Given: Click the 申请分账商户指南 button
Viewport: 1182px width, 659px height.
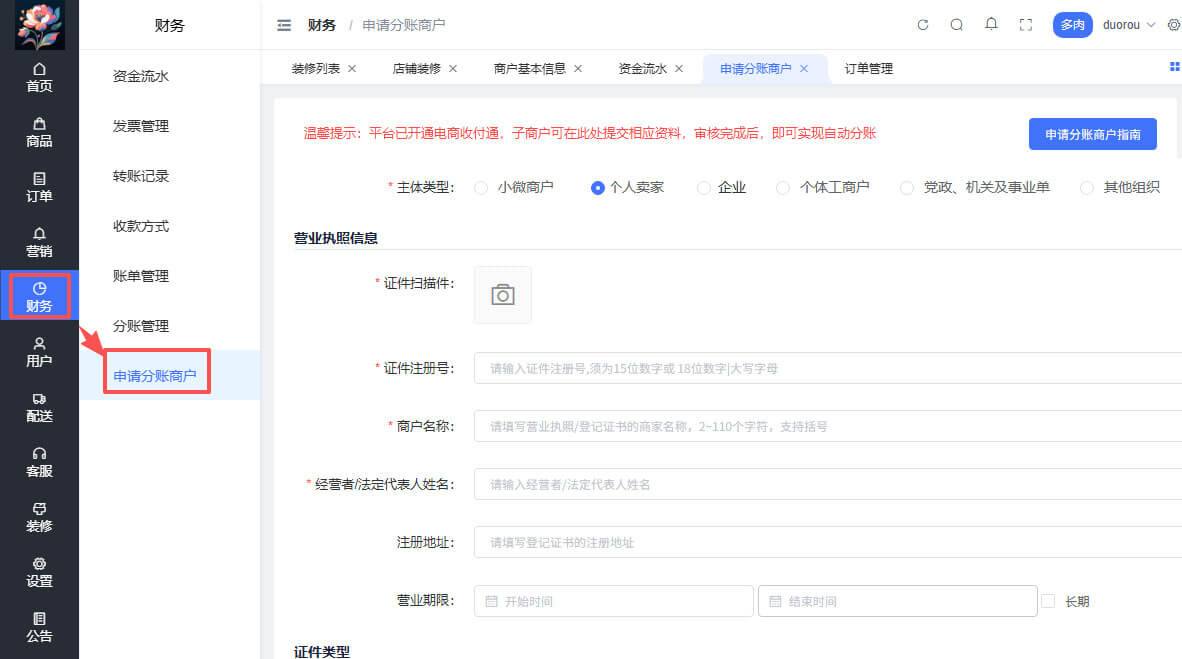Looking at the screenshot, I should (1092, 134).
